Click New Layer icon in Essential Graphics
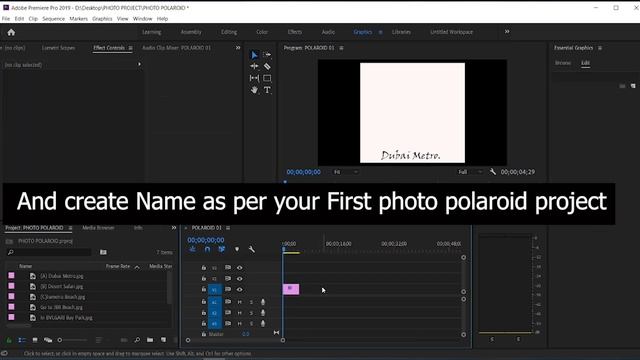640x360 pixels. click(x=633, y=86)
